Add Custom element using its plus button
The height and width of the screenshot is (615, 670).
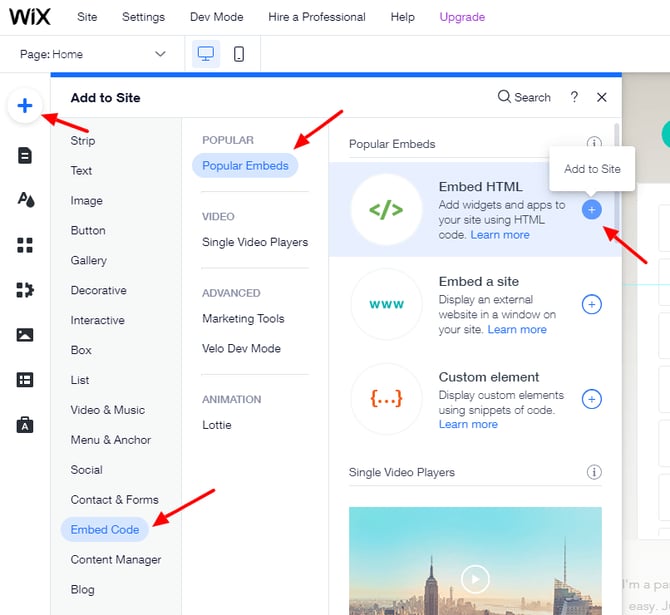(592, 399)
